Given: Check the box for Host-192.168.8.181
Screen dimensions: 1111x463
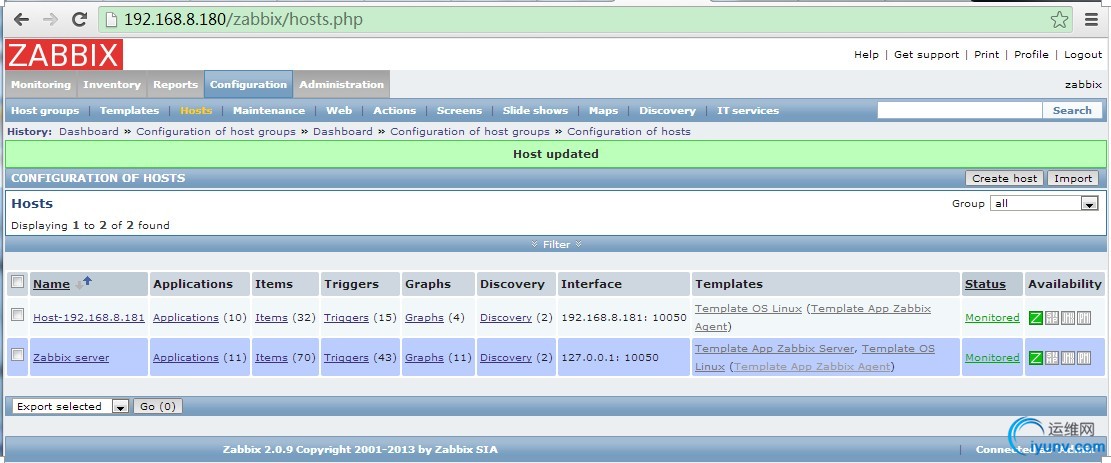Looking at the screenshot, I should click(x=18, y=314).
